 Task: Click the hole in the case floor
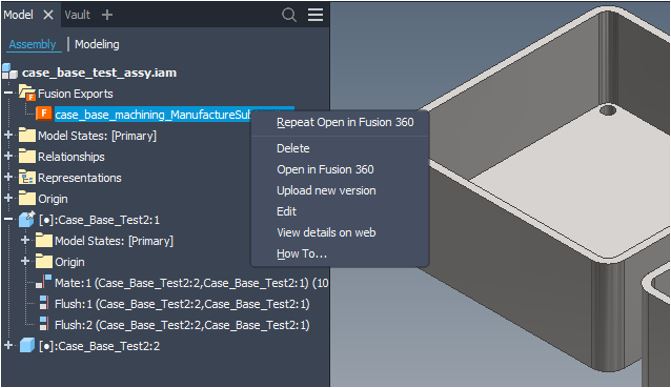(x=607, y=110)
